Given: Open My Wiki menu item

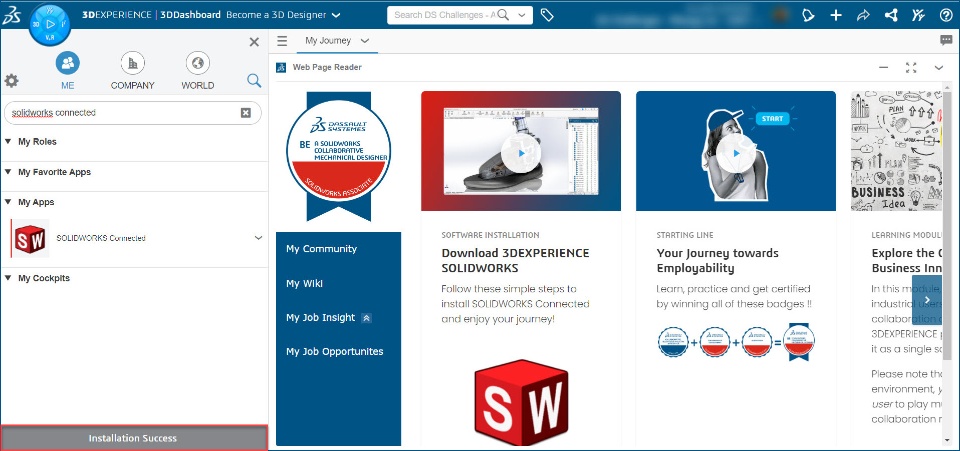Looking at the screenshot, I should pos(304,283).
